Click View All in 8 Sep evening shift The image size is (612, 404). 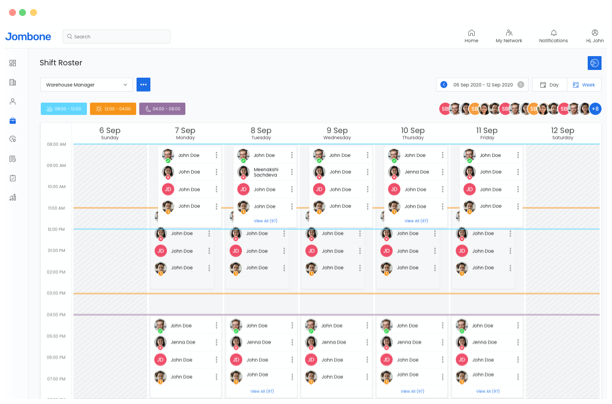[x=262, y=391]
